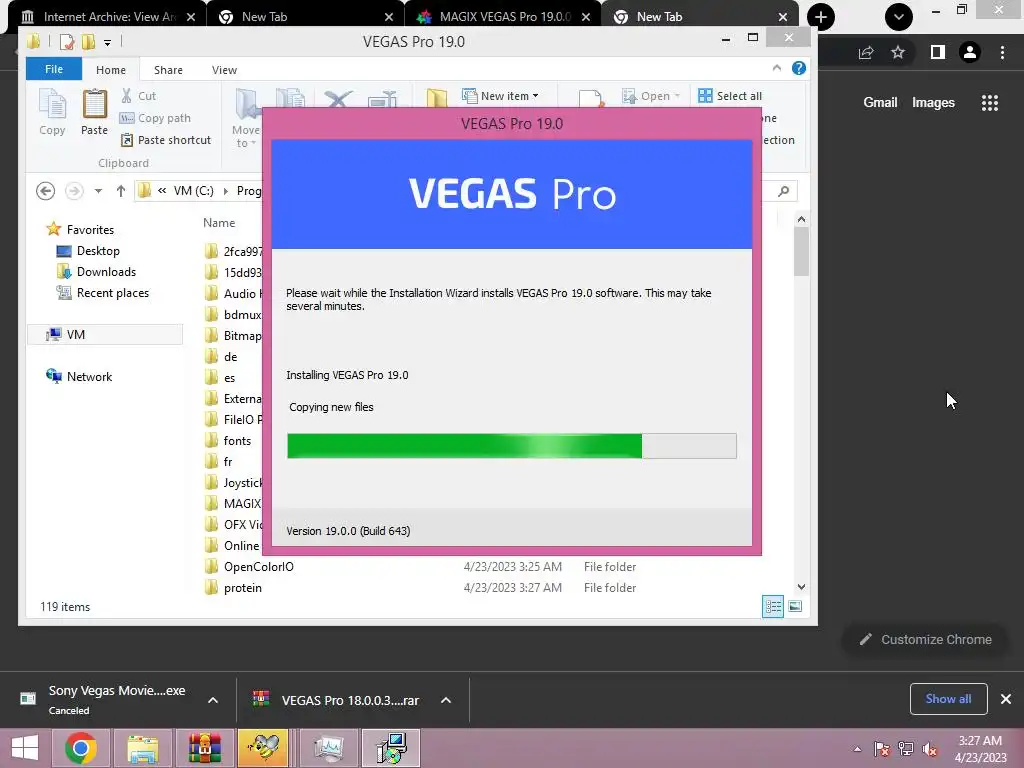Click Select all in ribbon

(x=730, y=96)
